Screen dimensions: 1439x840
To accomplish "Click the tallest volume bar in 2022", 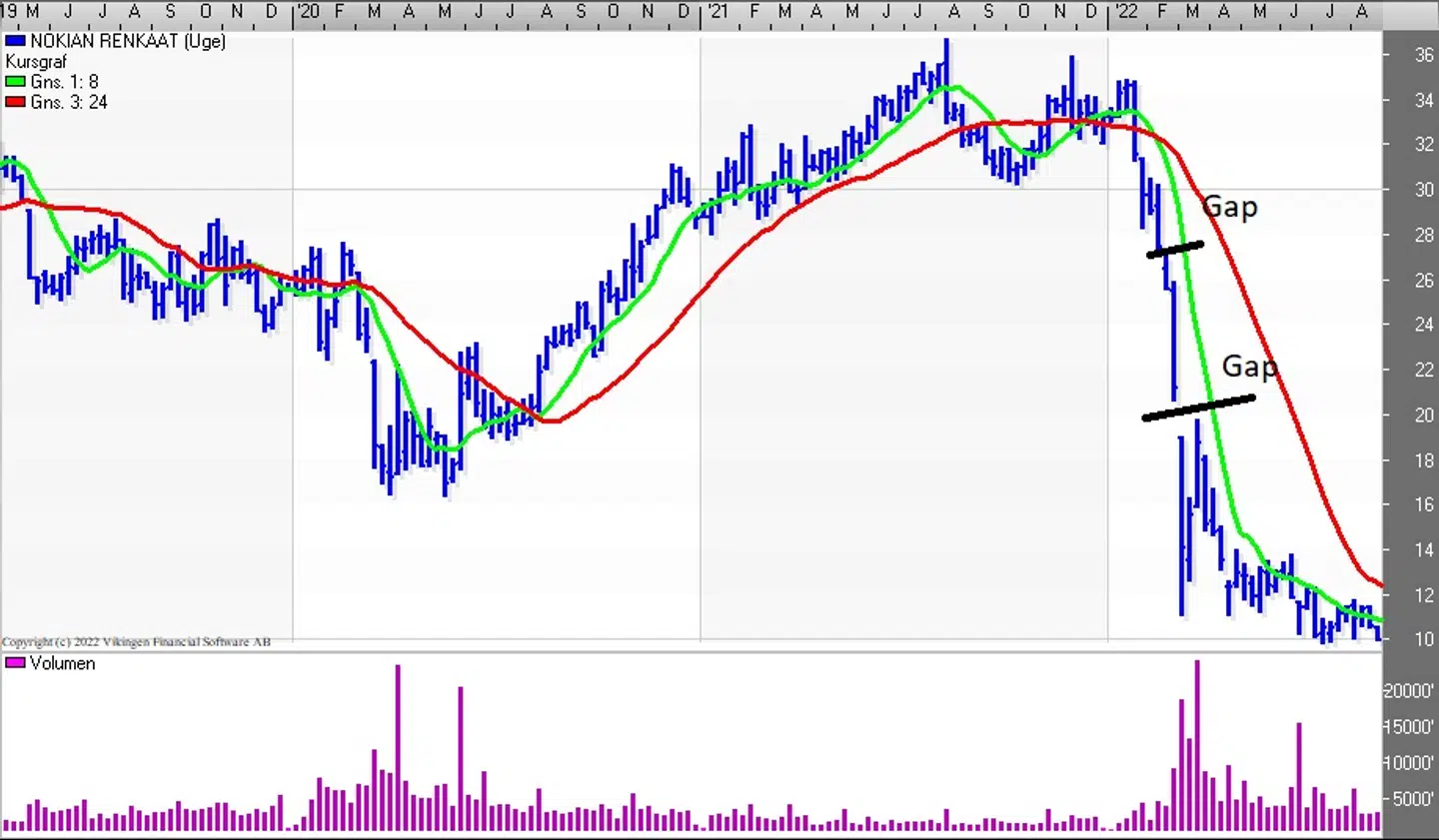I will (x=1197, y=744).
